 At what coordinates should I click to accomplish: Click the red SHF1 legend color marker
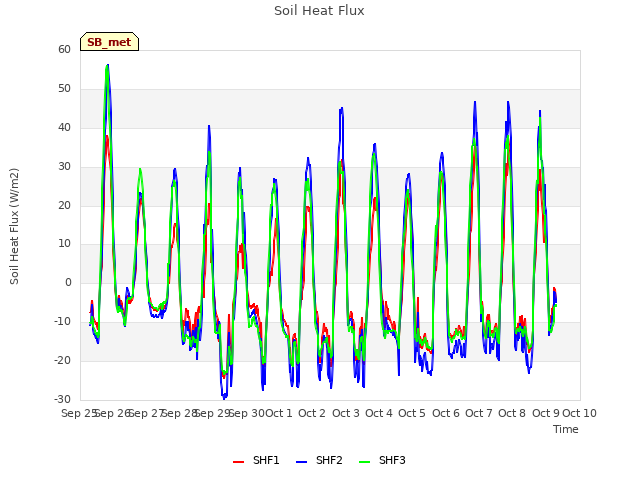(x=238, y=462)
